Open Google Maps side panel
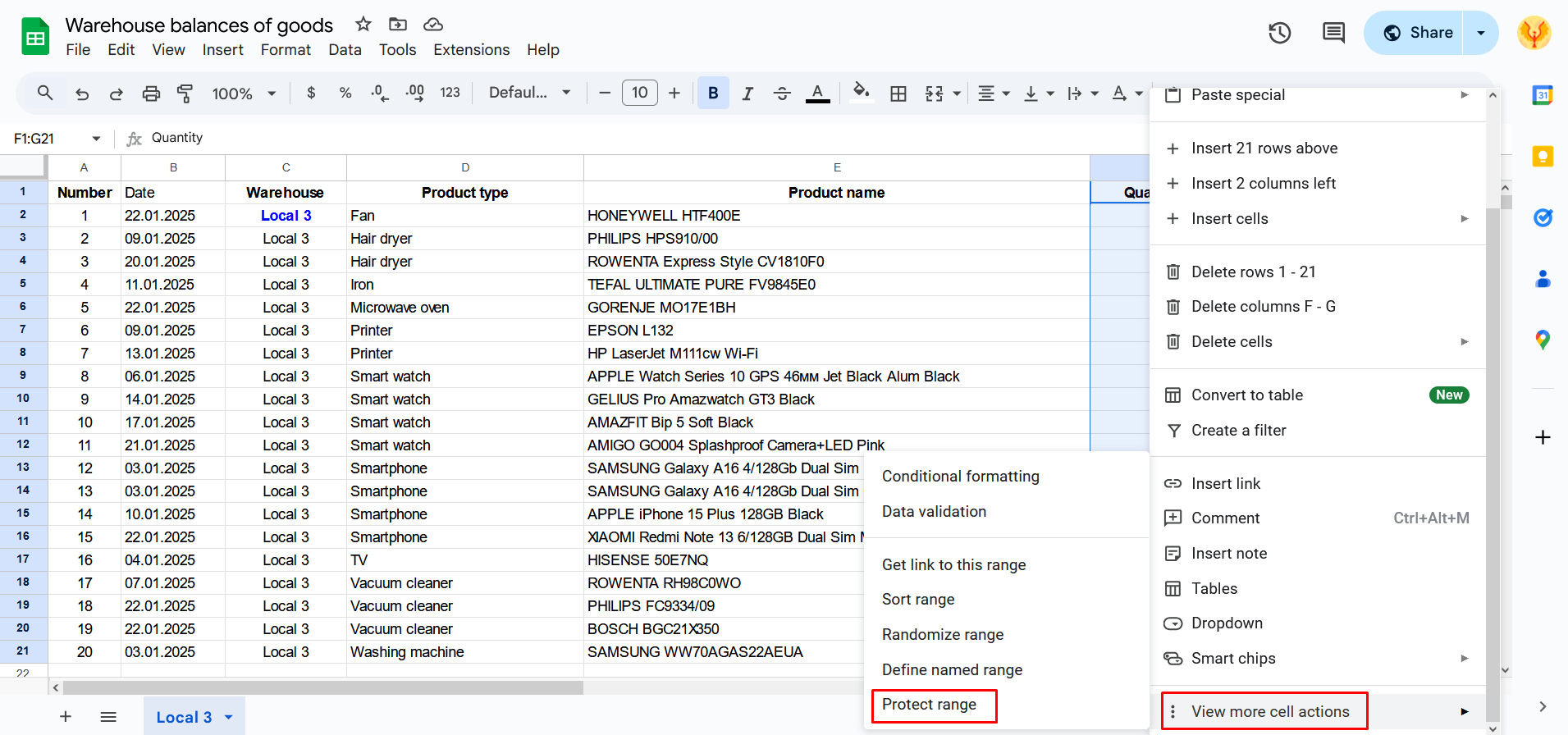1568x735 pixels. pyautogui.click(x=1543, y=340)
